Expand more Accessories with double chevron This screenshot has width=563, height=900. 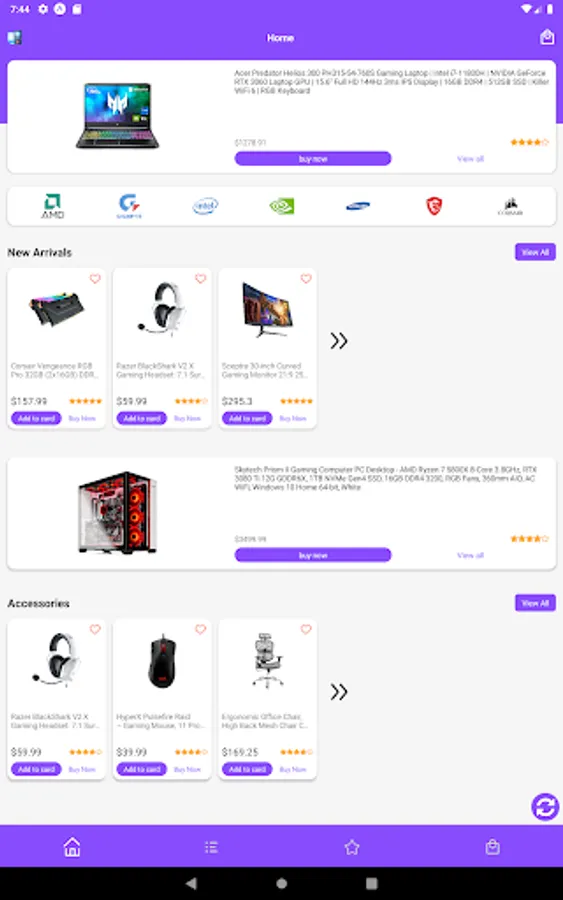(339, 692)
